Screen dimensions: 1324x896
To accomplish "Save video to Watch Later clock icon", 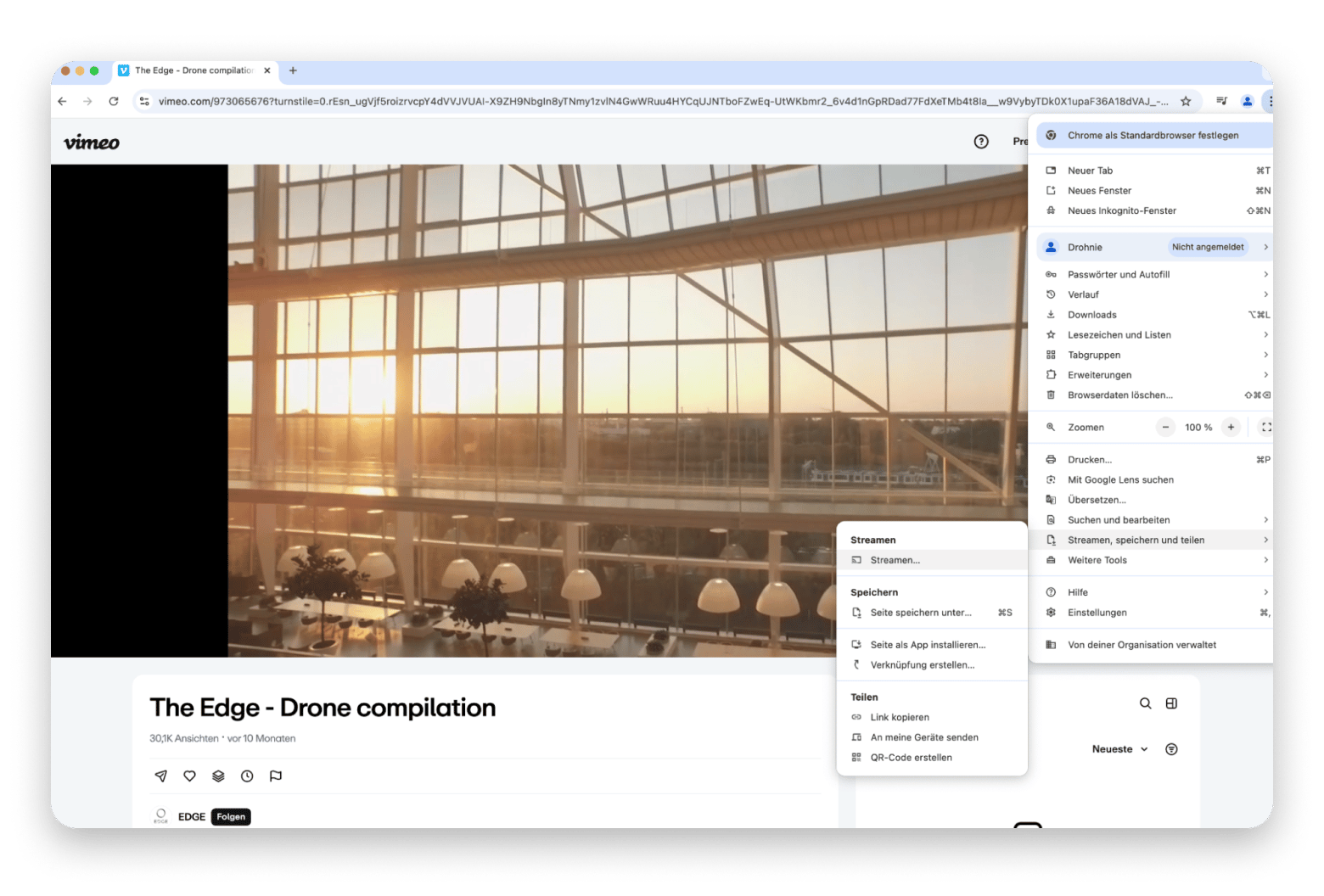I will pyautogui.click(x=247, y=776).
